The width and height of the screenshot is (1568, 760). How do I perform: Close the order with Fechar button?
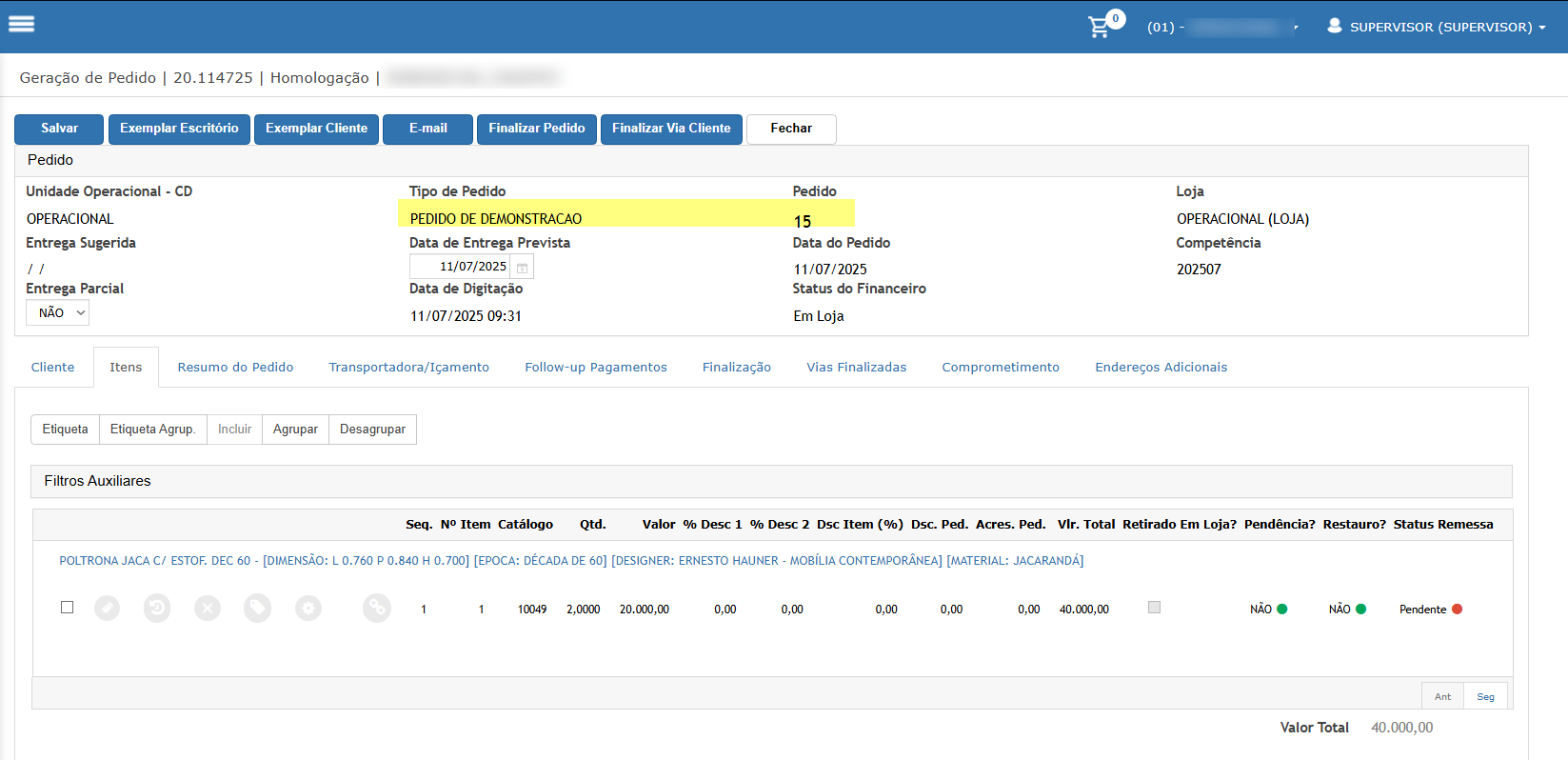(791, 129)
